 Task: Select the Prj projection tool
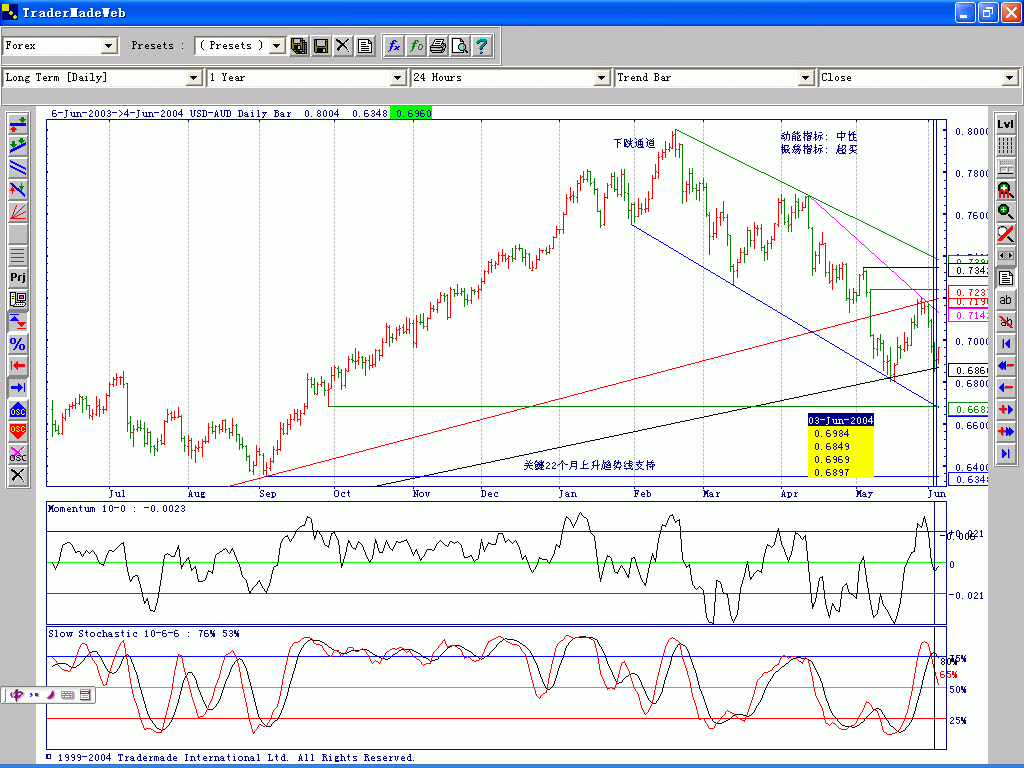[x=18, y=277]
